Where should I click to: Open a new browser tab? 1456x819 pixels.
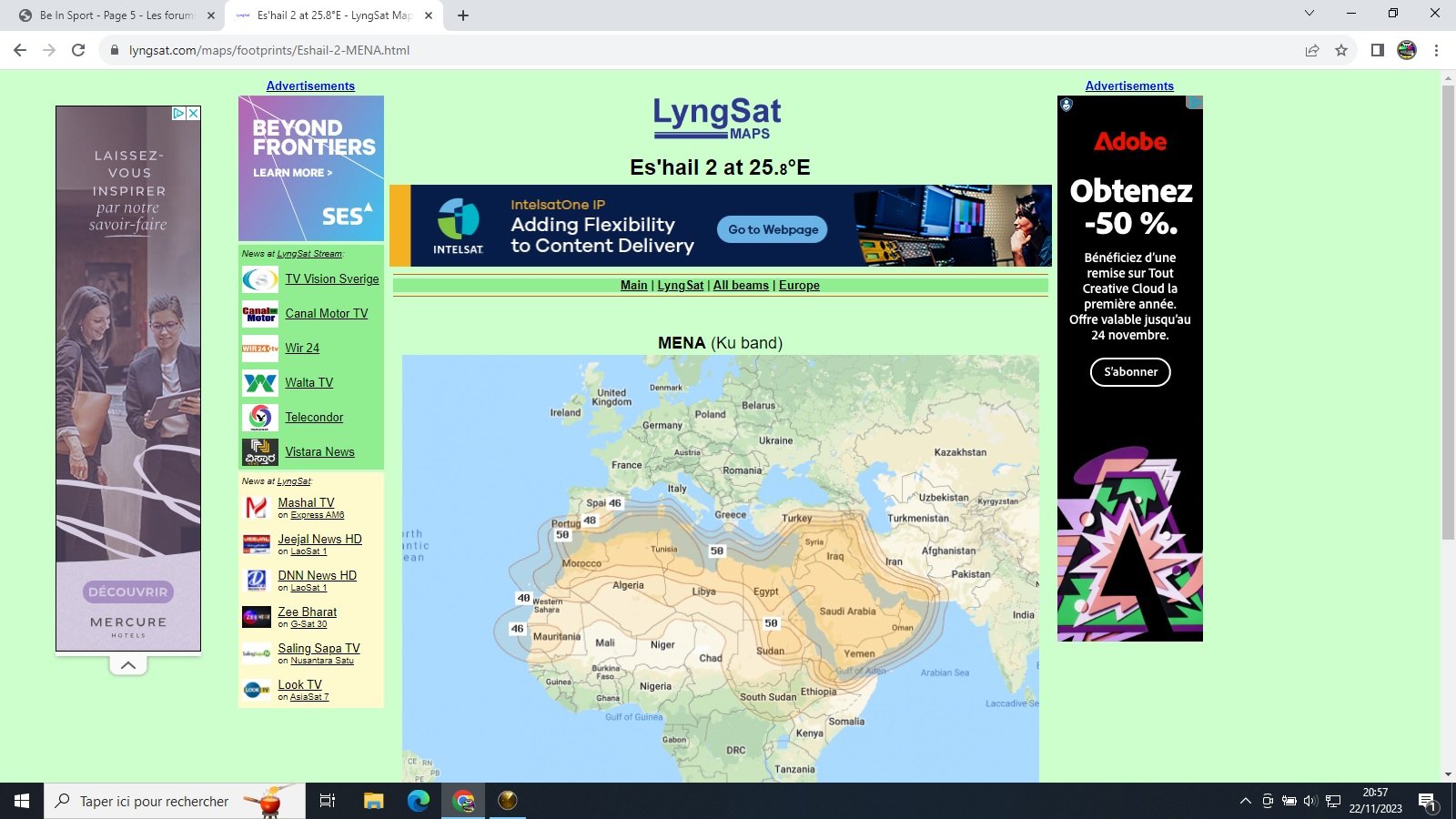pos(462,15)
